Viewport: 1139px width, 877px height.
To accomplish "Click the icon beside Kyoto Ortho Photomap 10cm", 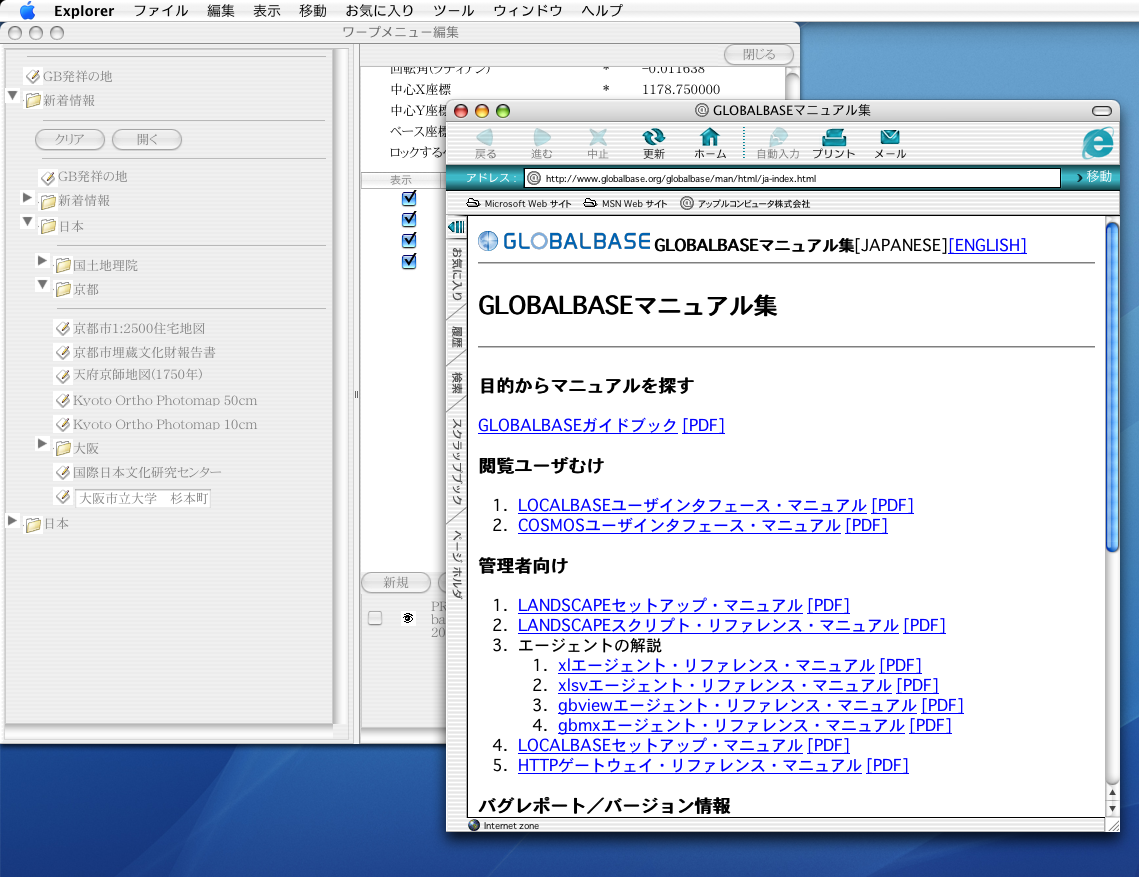I will 63,424.
